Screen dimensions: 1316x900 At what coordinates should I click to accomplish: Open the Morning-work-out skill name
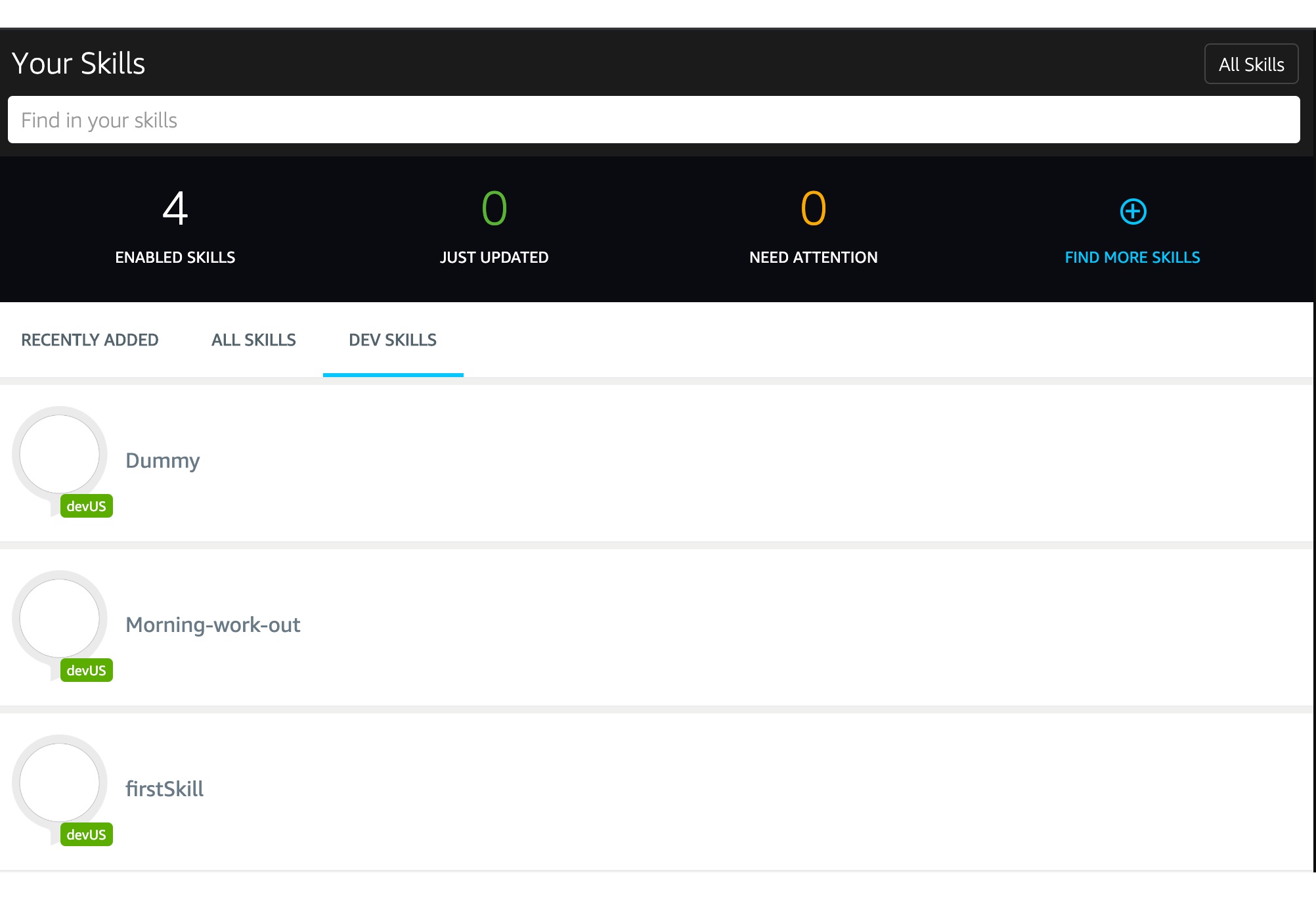point(213,625)
